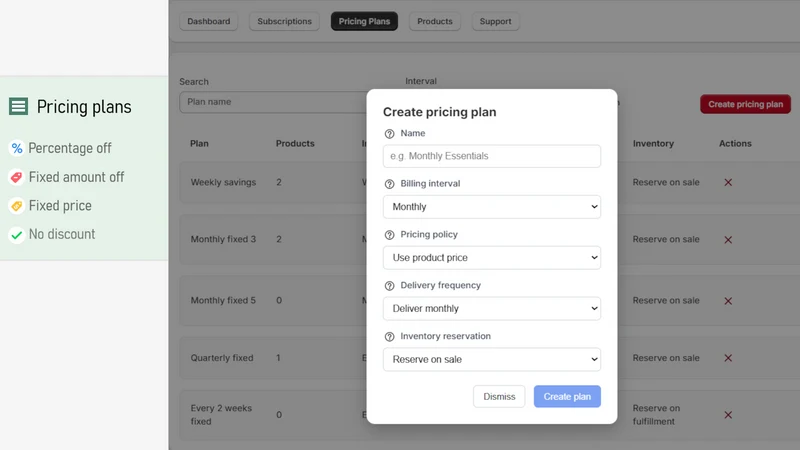Screen dimensions: 800x450
Task: Go to the Support tab
Action: pyautogui.click(x=495, y=21)
